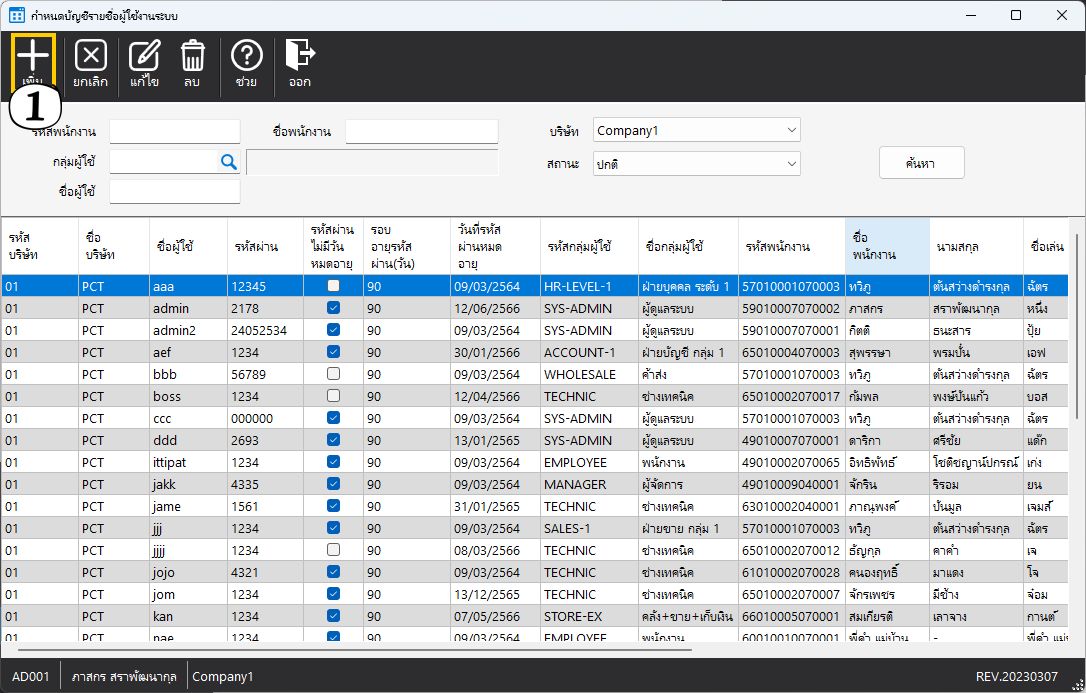The image size is (1086, 693).
Task: Open Help (ช่วย) question mark icon
Action: tap(247, 57)
